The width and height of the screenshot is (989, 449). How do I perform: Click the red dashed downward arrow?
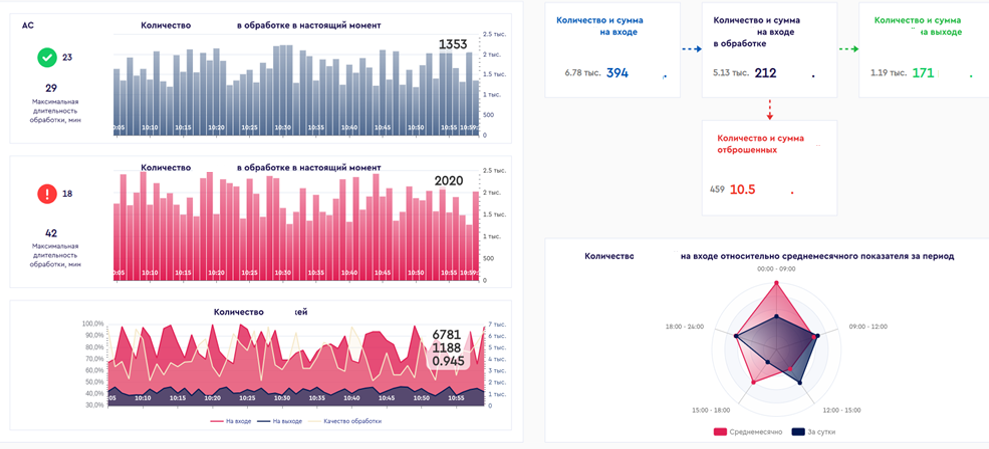point(769,108)
